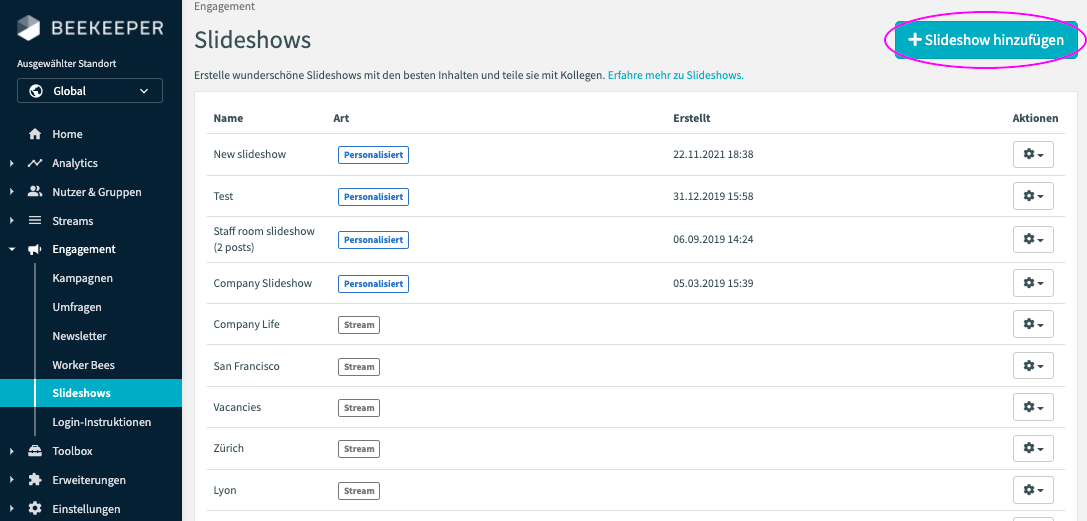Viewport: 1087px width, 521px height.
Task: Click the Erweiterungen puzzle icon
Action: (x=35, y=480)
